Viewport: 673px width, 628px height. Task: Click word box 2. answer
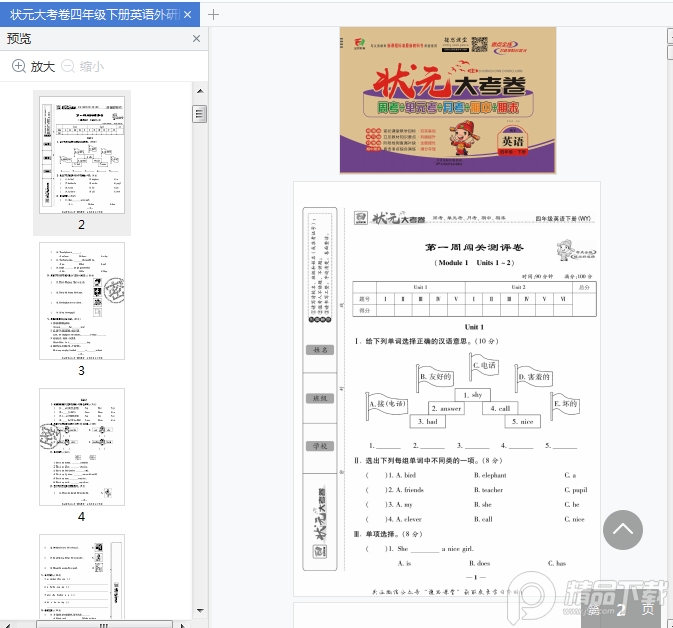(446, 409)
